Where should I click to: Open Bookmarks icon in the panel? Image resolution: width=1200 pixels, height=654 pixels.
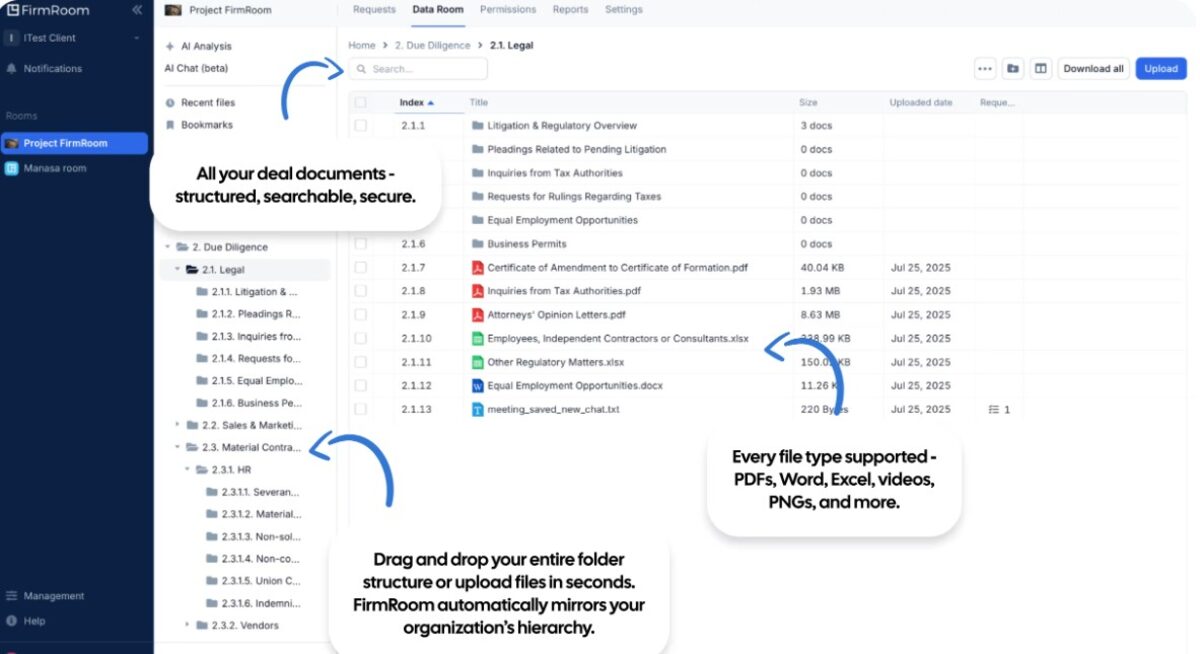[171, 125]
